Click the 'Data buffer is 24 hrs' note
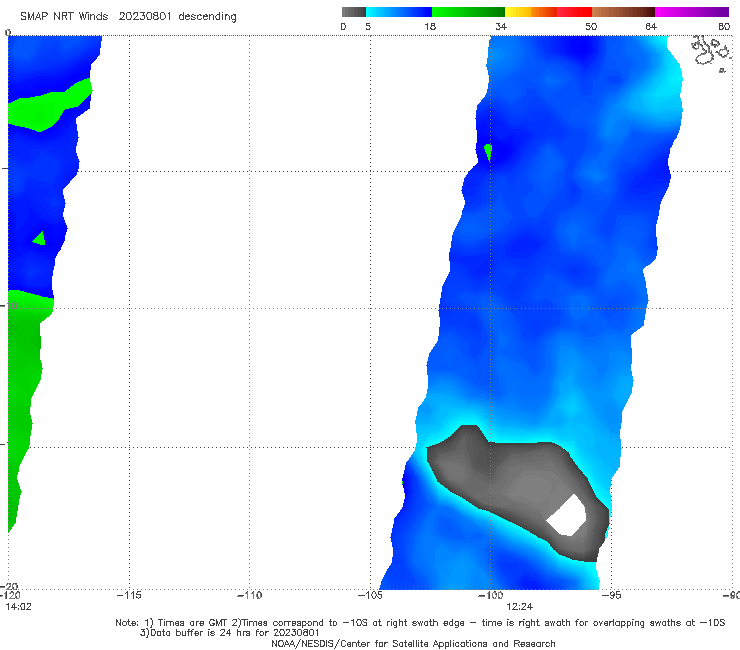740x650 pixels. [230, 633]
